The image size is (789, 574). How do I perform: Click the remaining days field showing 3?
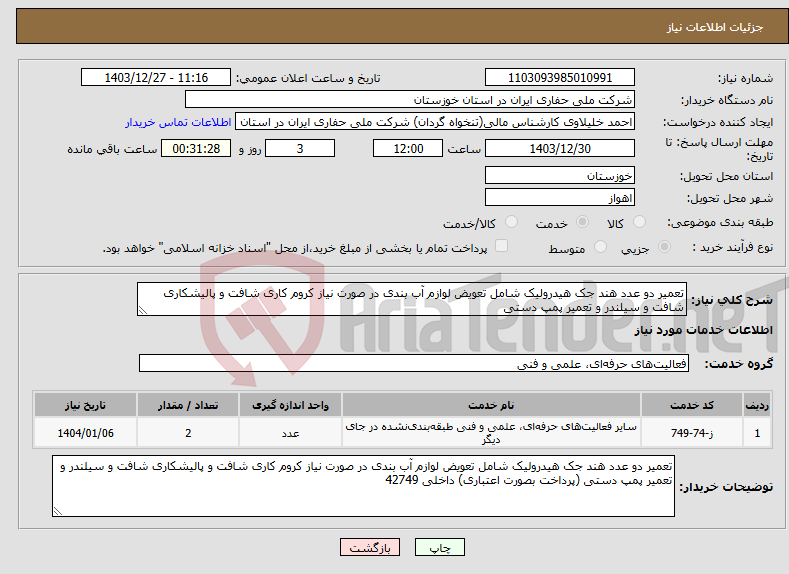tap(300, 148)
